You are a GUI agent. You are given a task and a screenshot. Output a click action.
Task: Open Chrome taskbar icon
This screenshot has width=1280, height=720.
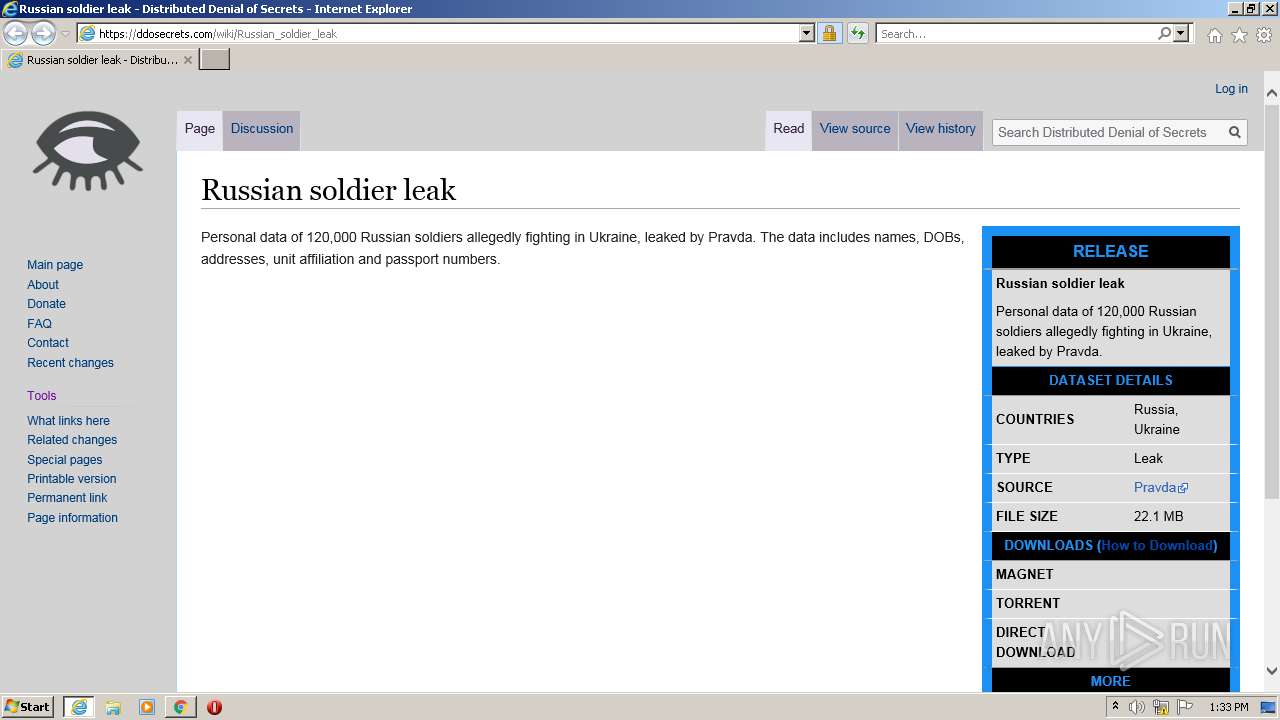[180, 707]
